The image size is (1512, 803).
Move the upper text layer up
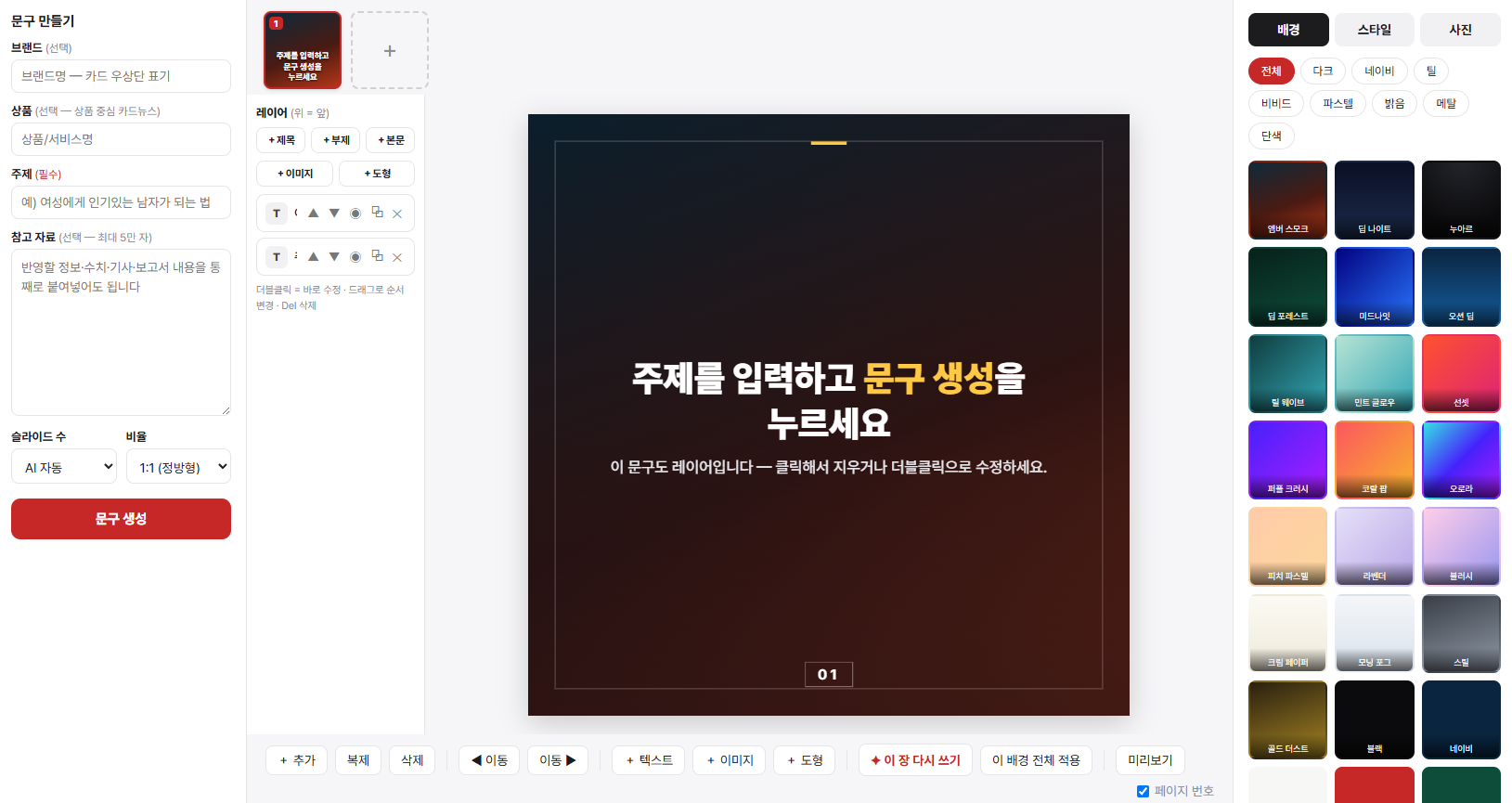click(314, 214)
